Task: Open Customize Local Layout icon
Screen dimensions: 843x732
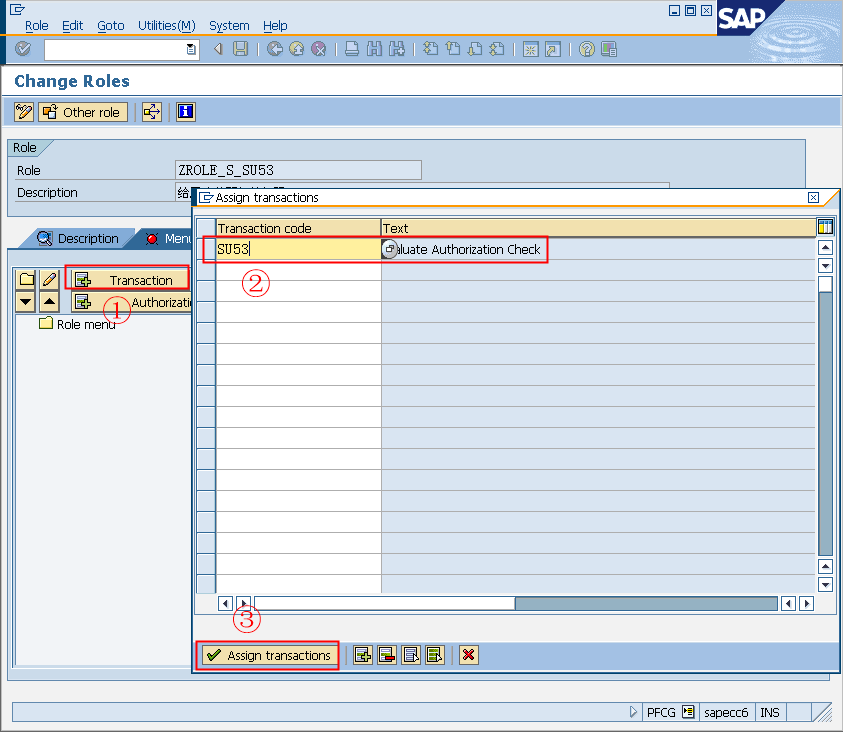Action: (x=609, y=49)
